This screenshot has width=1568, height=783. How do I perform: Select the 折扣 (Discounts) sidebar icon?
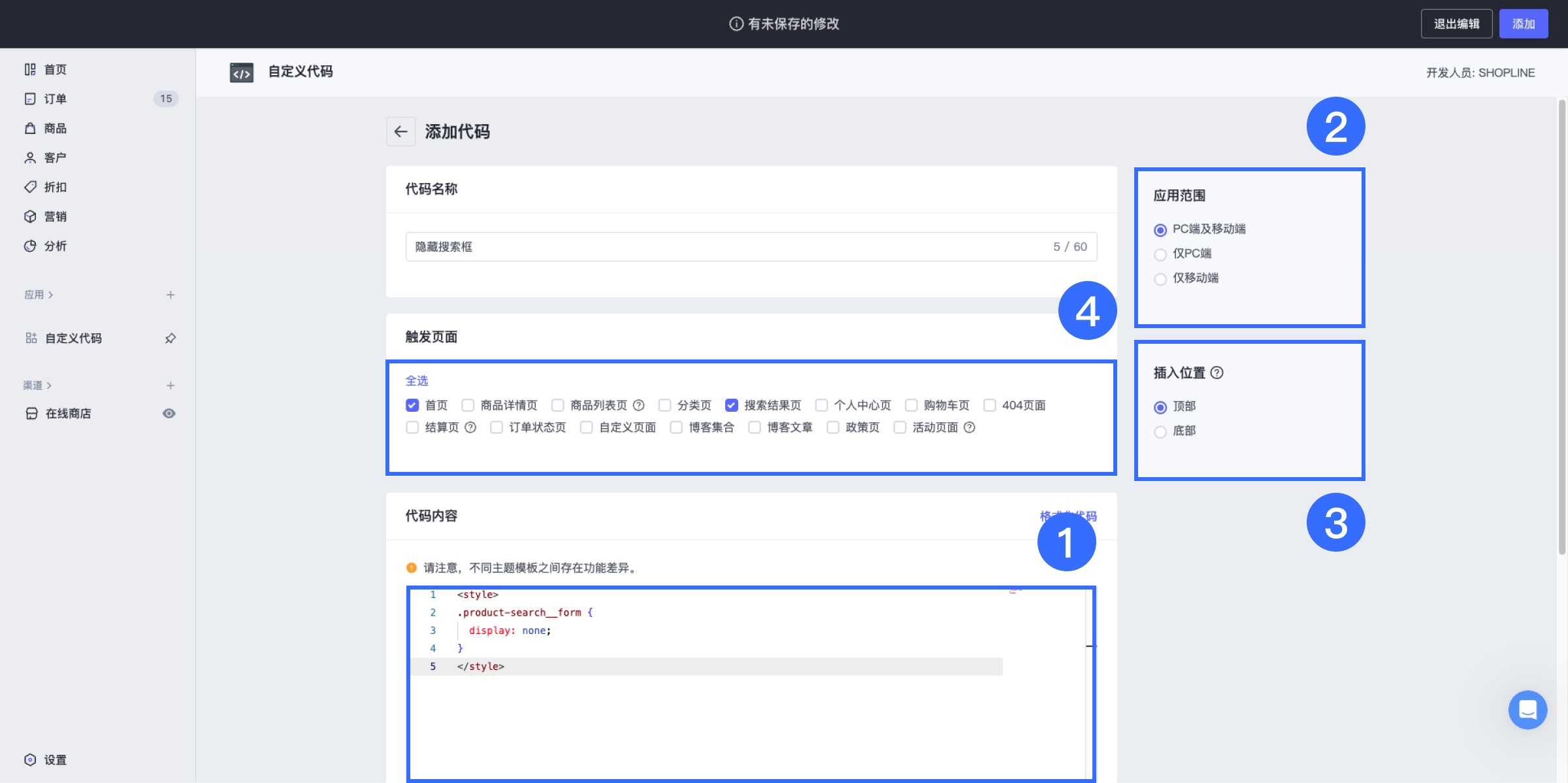pyautogui.click(x=55, y=186)
